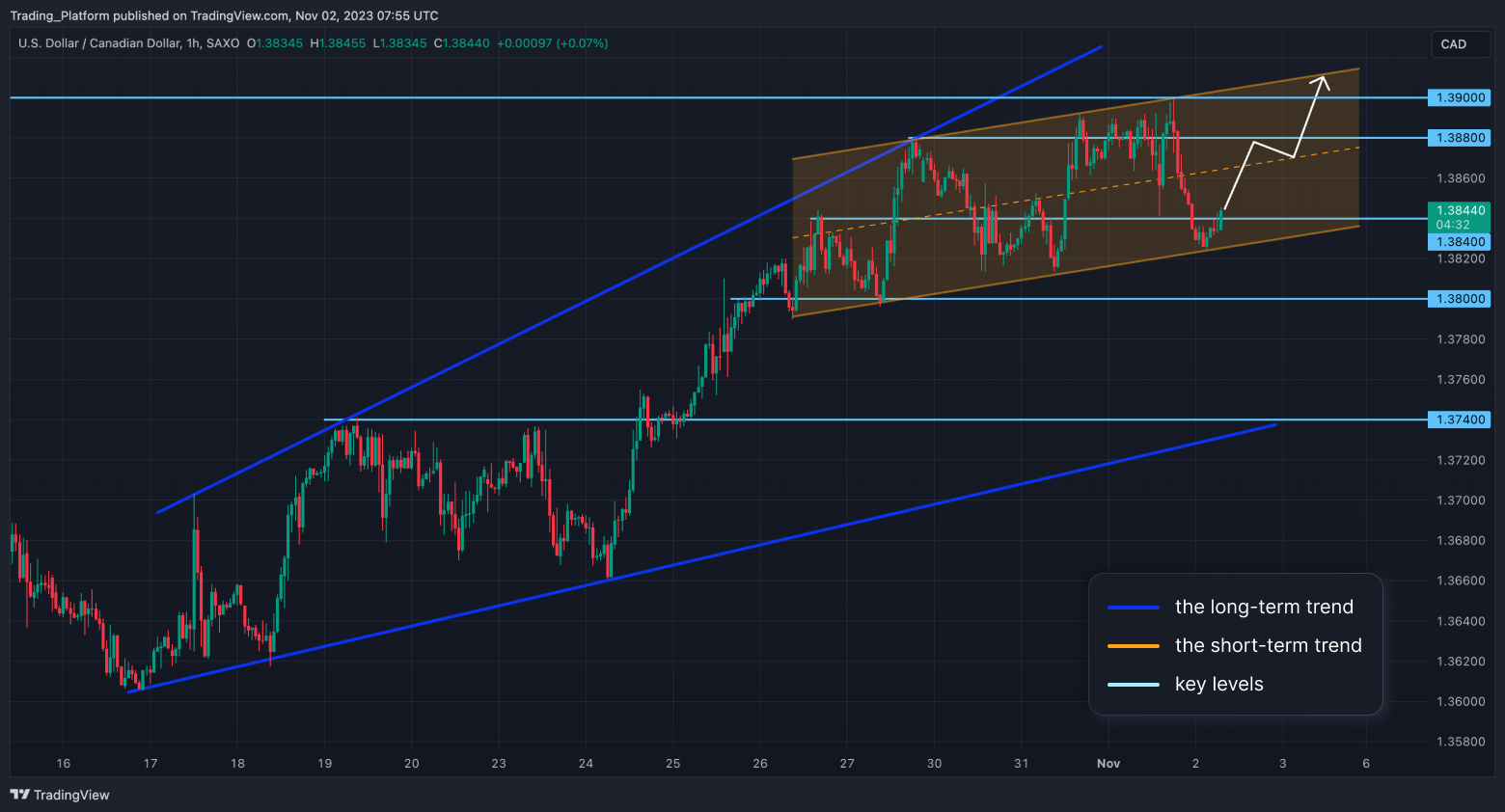Click the countdown timer 04:32
1505x812 pixels.
point(1453,225)
